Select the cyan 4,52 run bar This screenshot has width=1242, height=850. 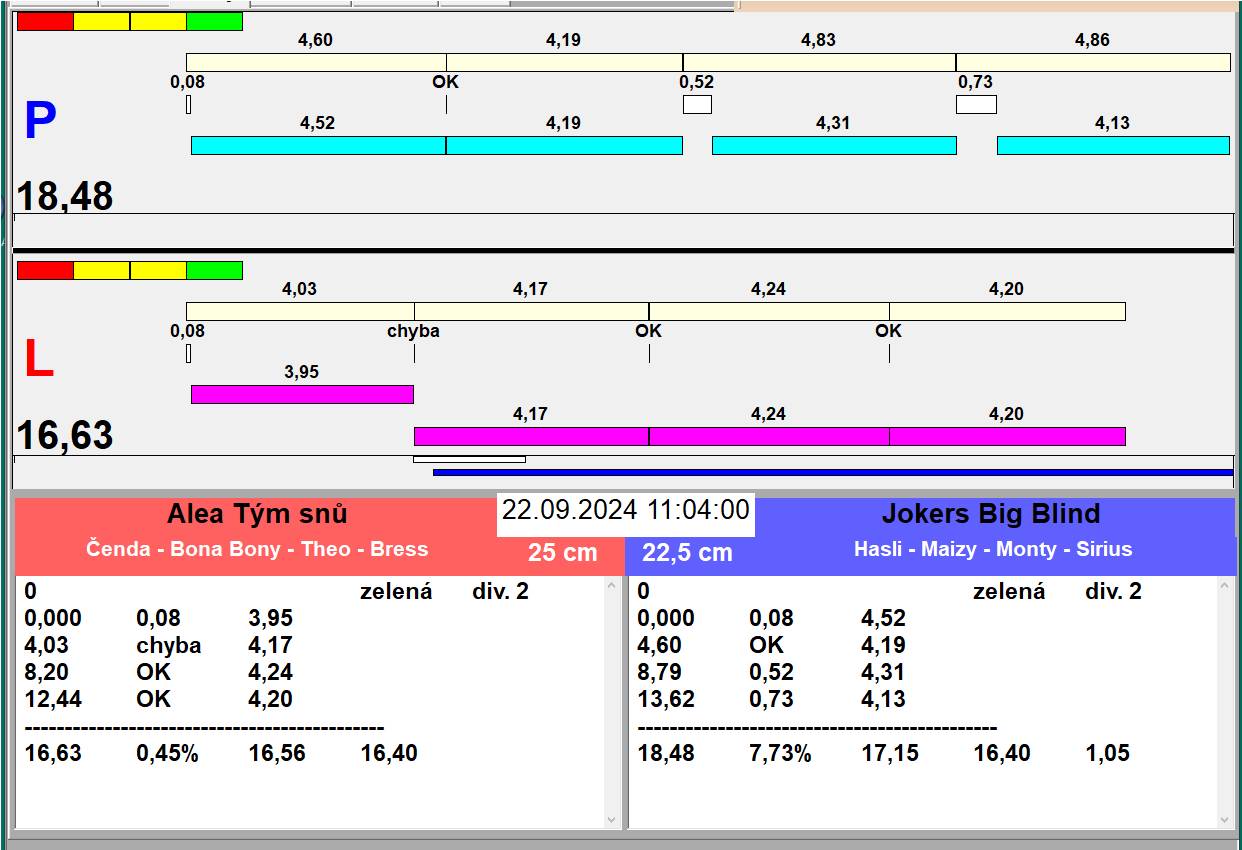(318, 145)
